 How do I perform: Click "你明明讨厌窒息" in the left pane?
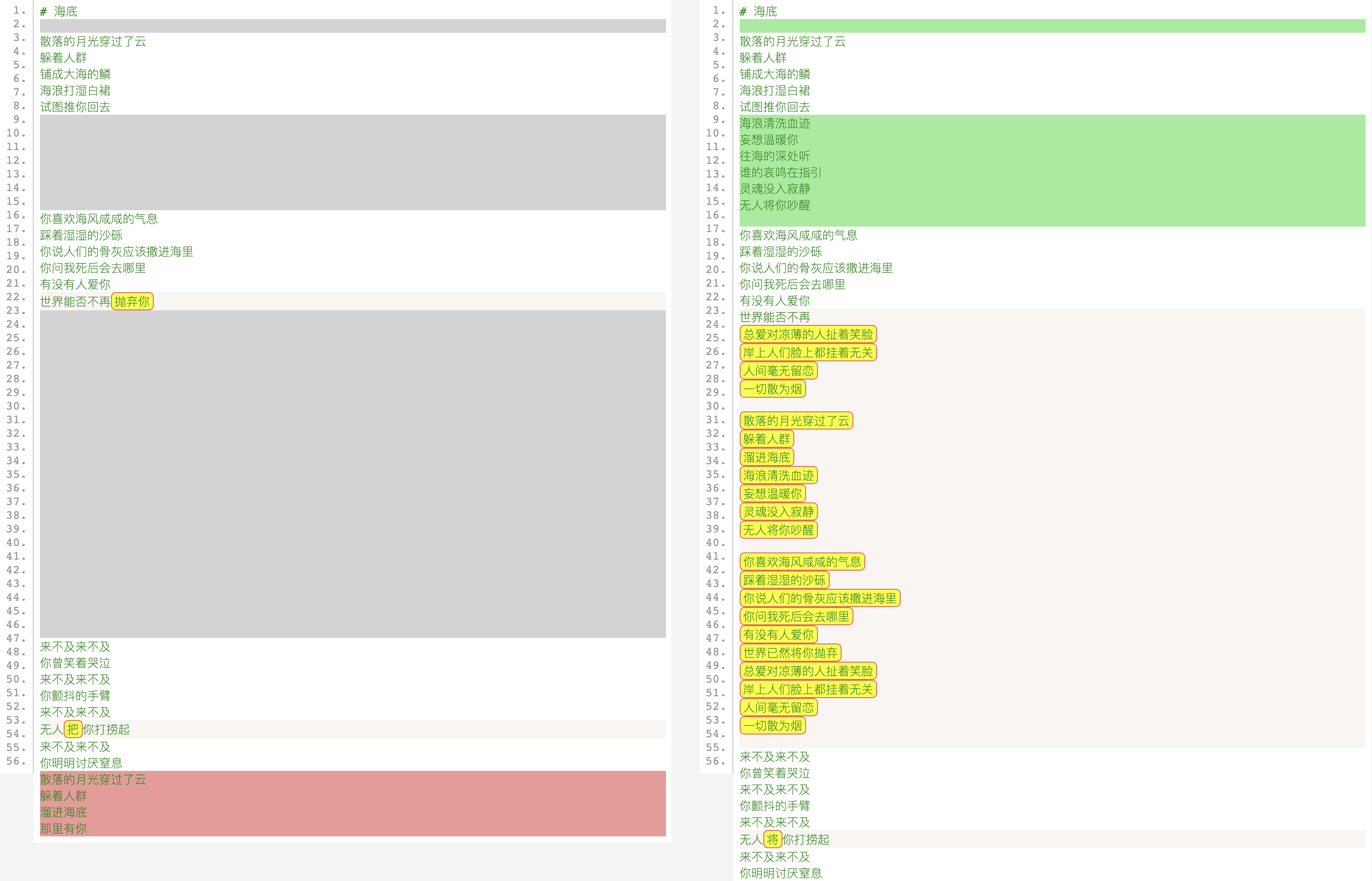tap(81, 763)
